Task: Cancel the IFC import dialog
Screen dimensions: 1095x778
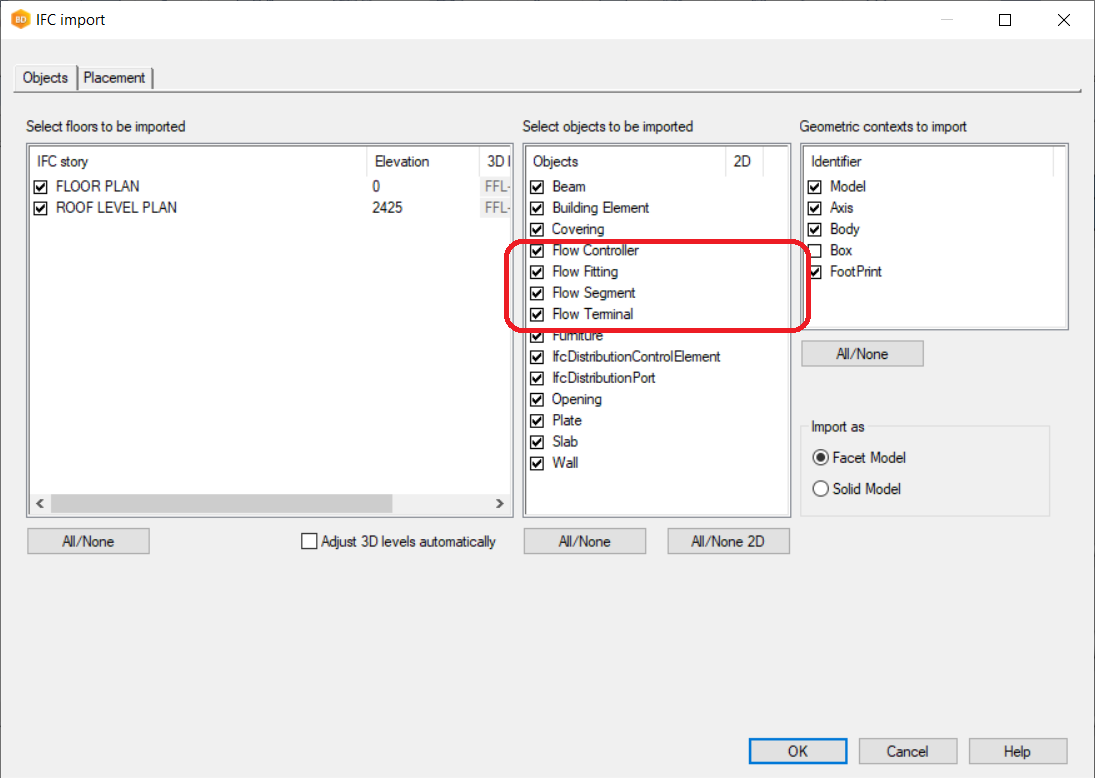Action: (x=907, y=751)
